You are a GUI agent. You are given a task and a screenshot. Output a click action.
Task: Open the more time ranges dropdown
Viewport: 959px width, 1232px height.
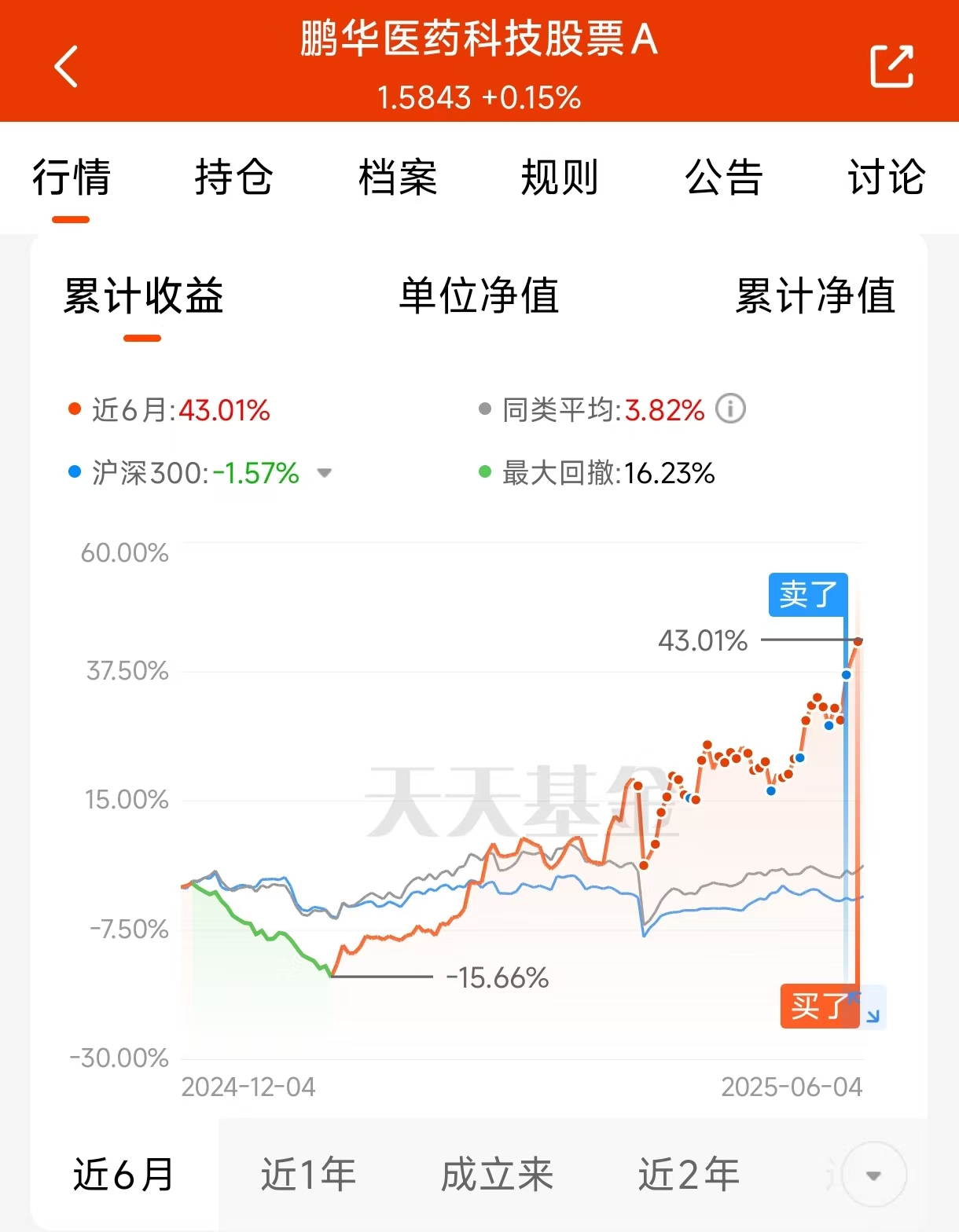[x=873, y=1175]
